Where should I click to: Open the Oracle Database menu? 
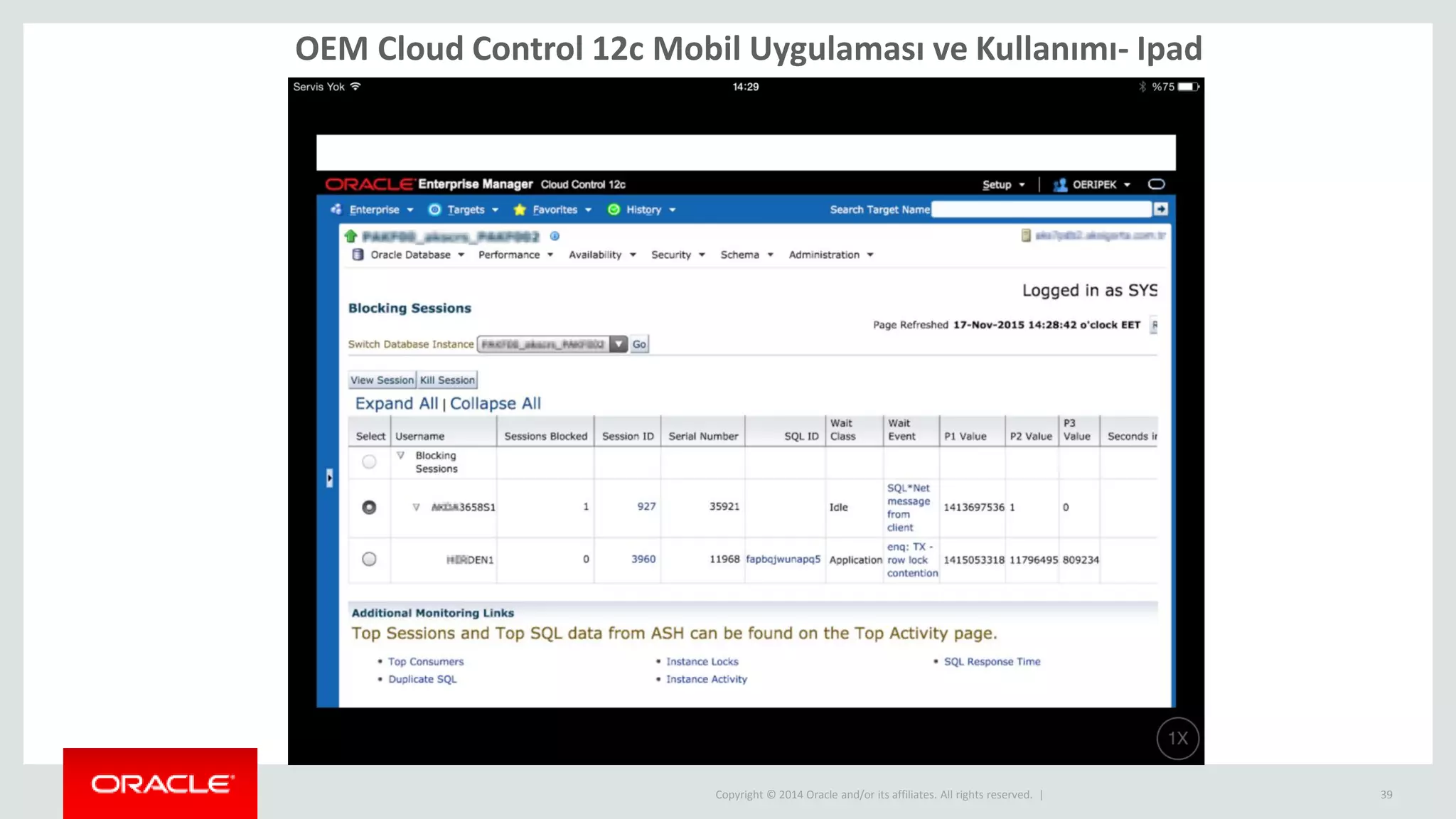tap(417, 255)
